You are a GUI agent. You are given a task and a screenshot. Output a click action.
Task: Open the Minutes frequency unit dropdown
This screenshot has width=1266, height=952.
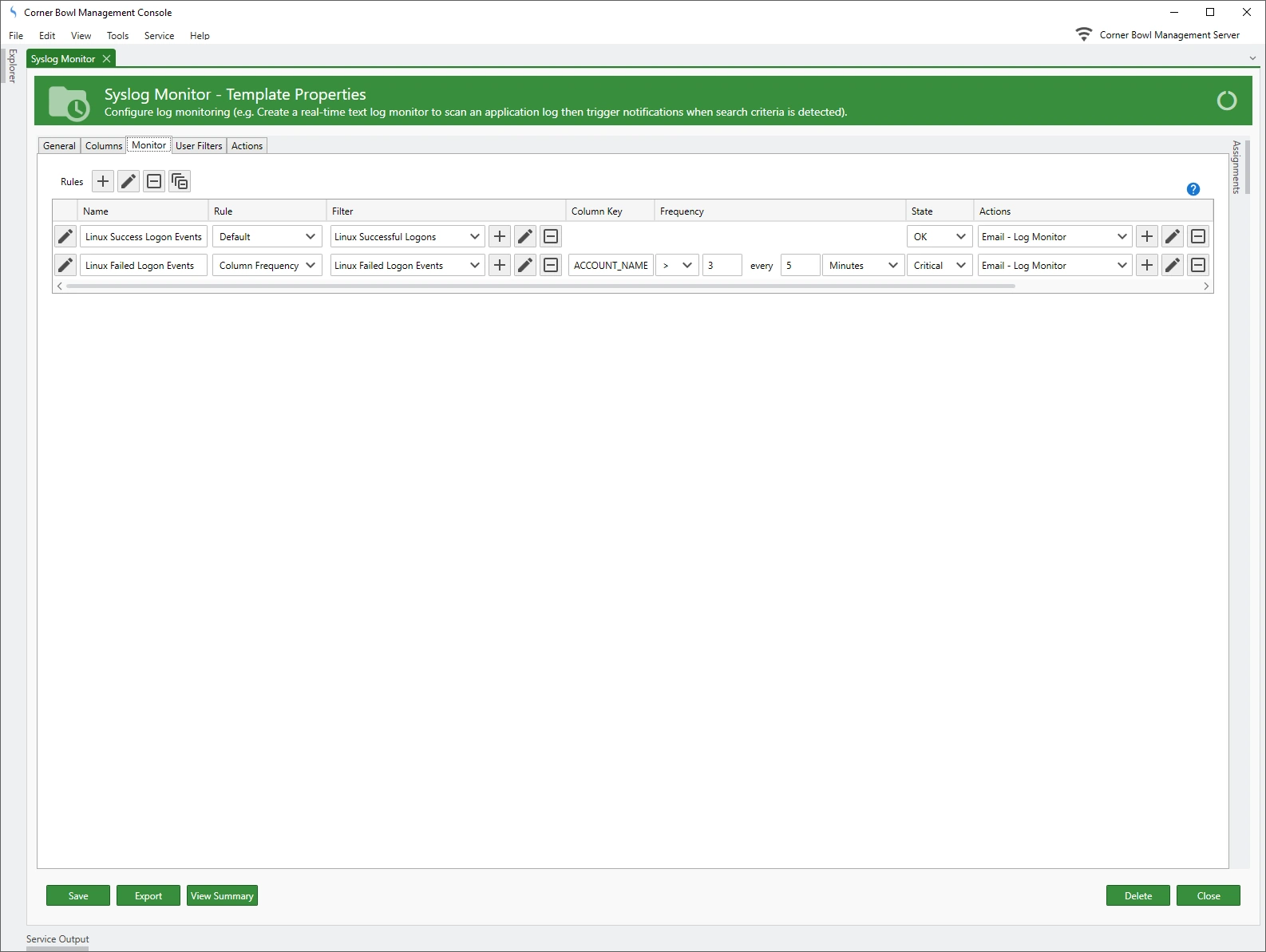pyautogui.click(x=892, y=266)
